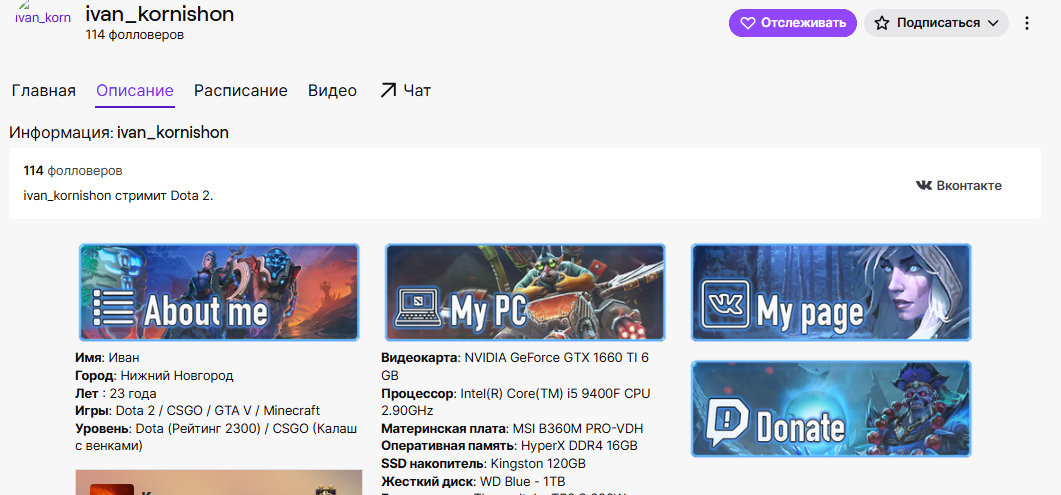Click the list icon on About me banner
The width and height of the screenshot is (1061, 495).
[114, 308]
